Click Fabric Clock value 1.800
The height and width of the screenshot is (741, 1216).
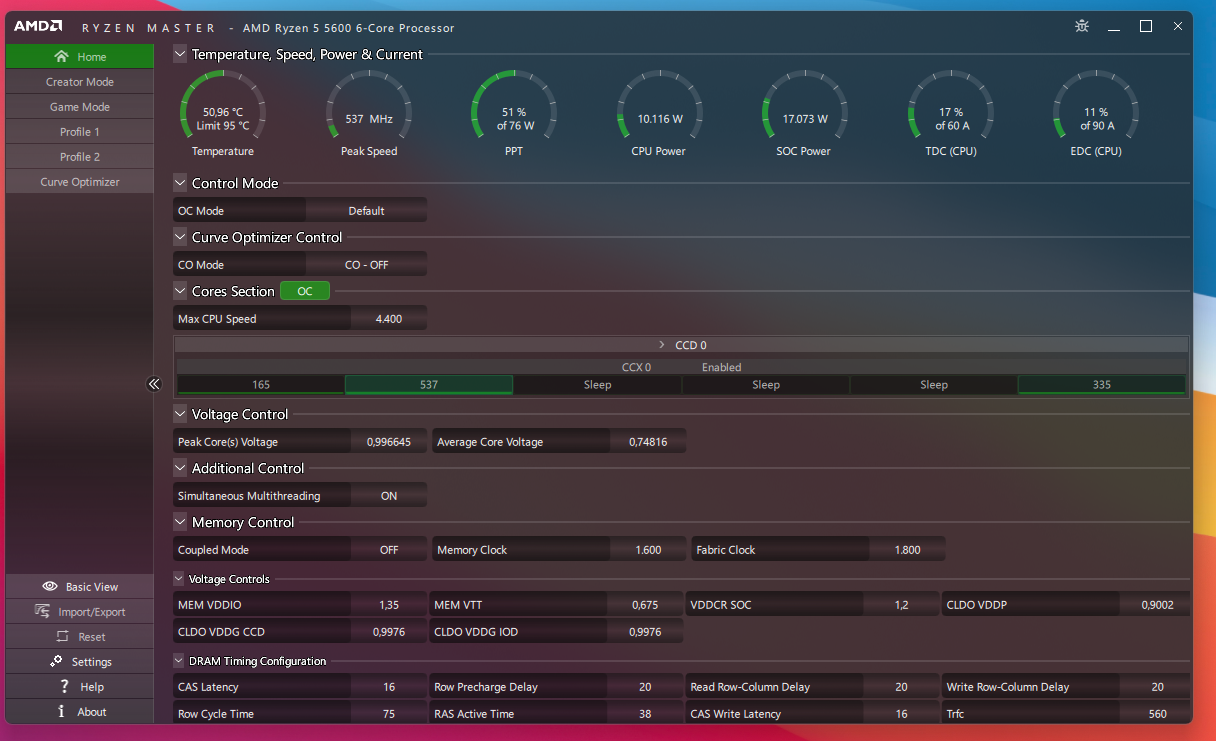(907, 550)
